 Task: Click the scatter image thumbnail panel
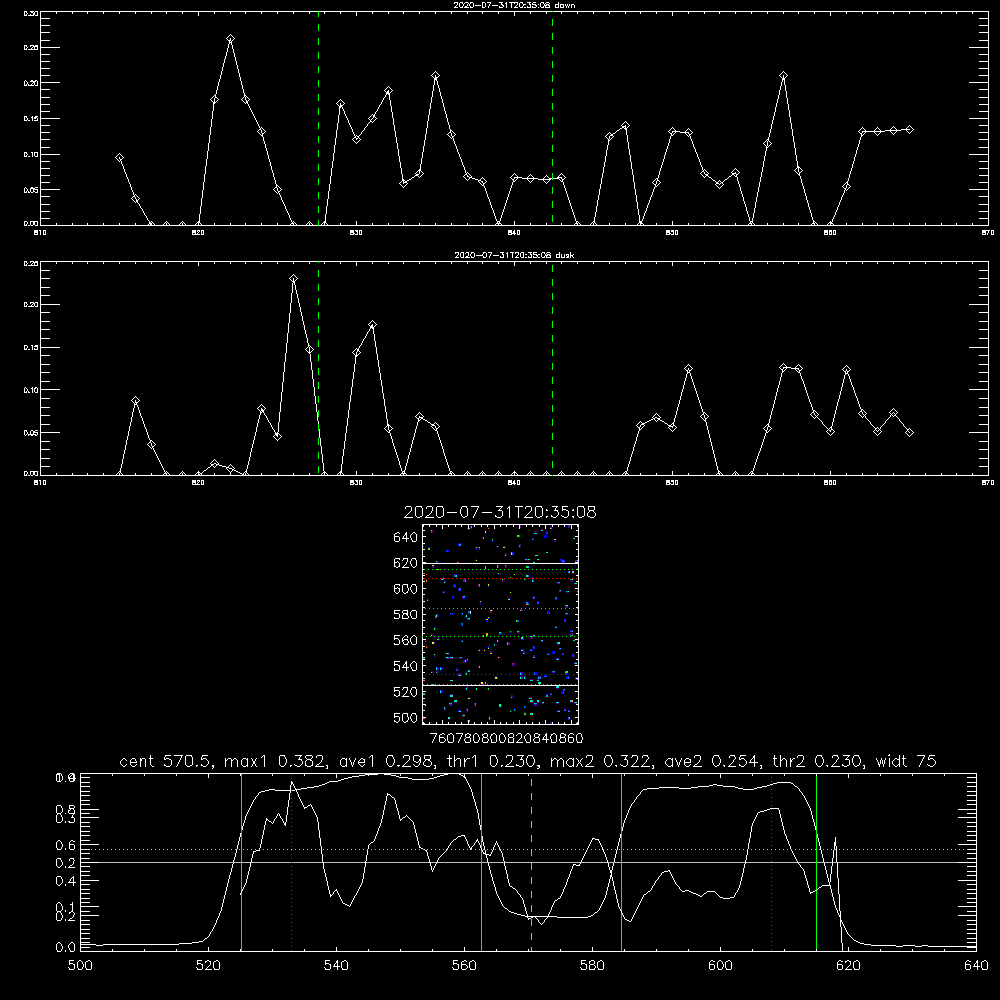point(501,624)
